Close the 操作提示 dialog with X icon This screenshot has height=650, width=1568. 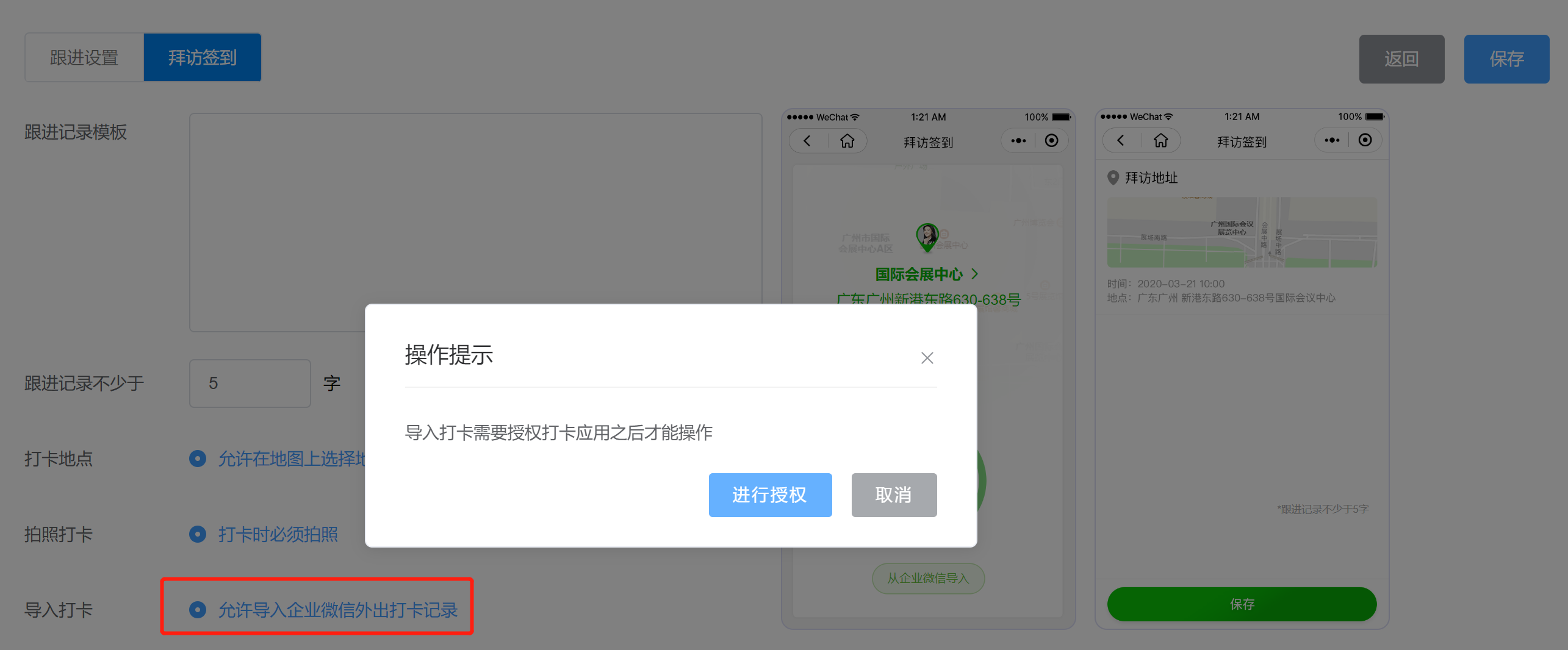[927, 358]
